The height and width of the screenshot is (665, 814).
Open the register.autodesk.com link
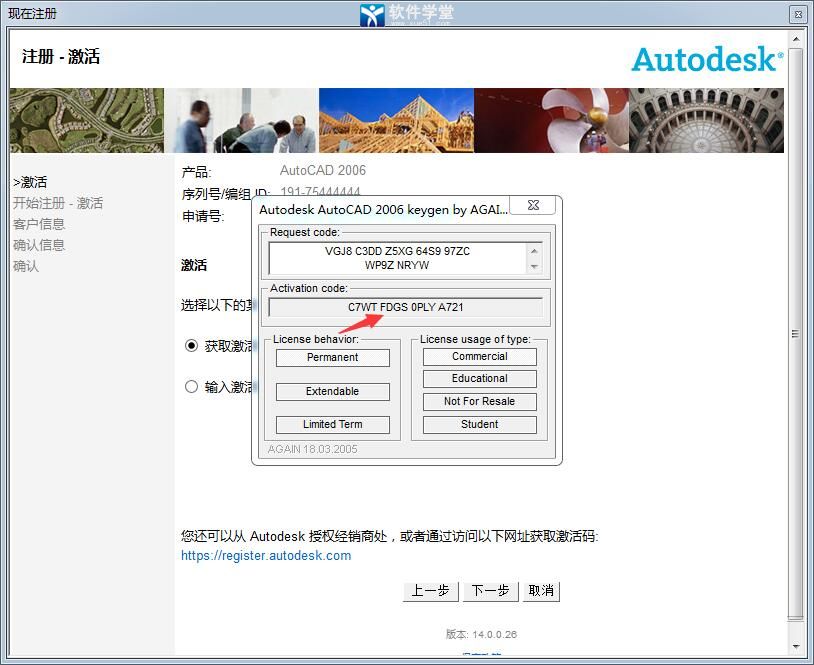pos(266,555)
